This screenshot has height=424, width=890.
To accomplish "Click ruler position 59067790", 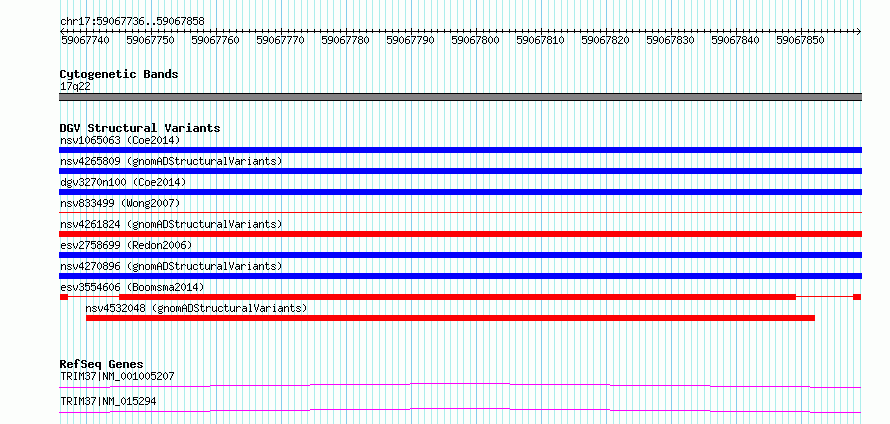I will (410, 40).
